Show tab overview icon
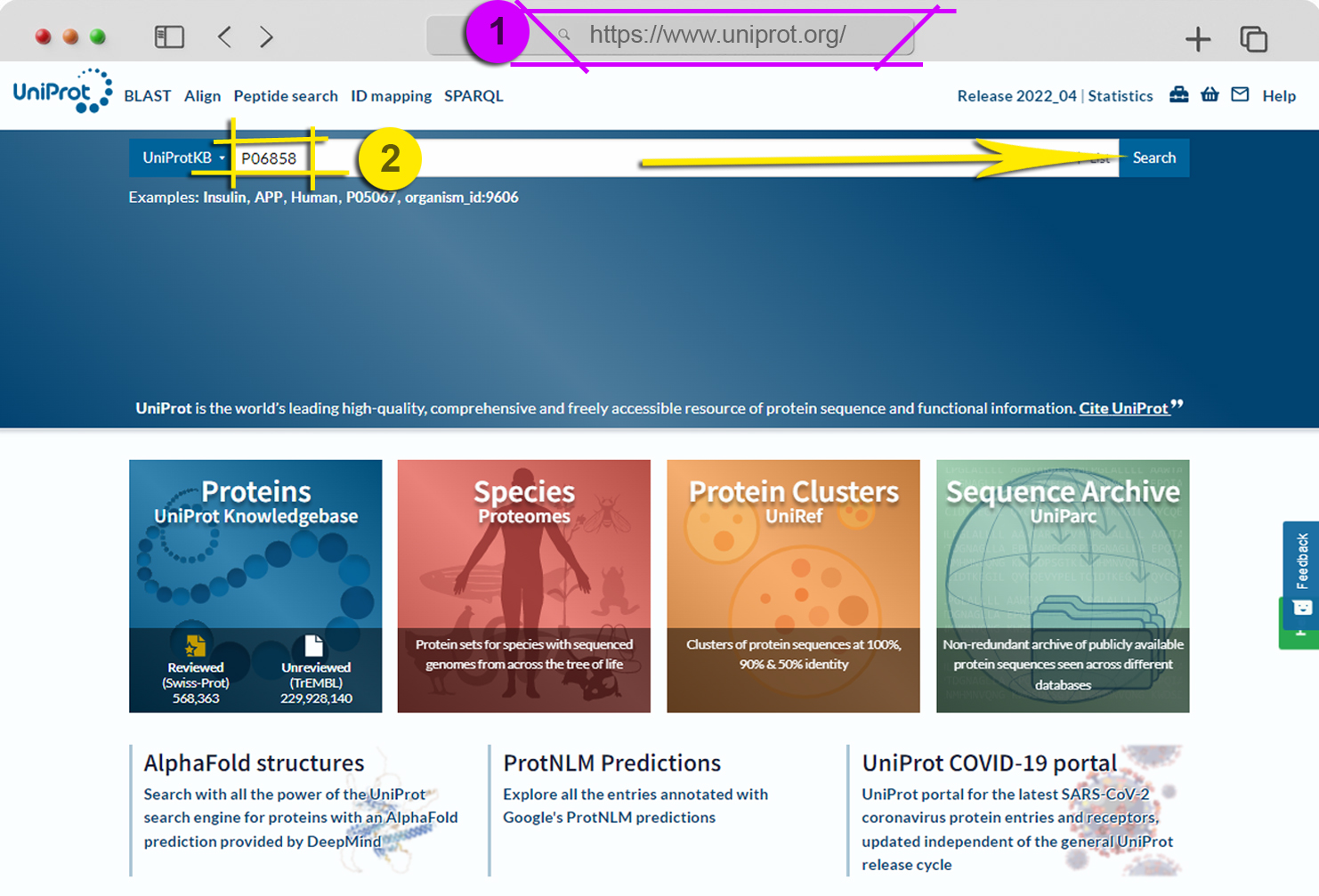The width and height of the screenshot is (1319, 896). click(1253, 38)
